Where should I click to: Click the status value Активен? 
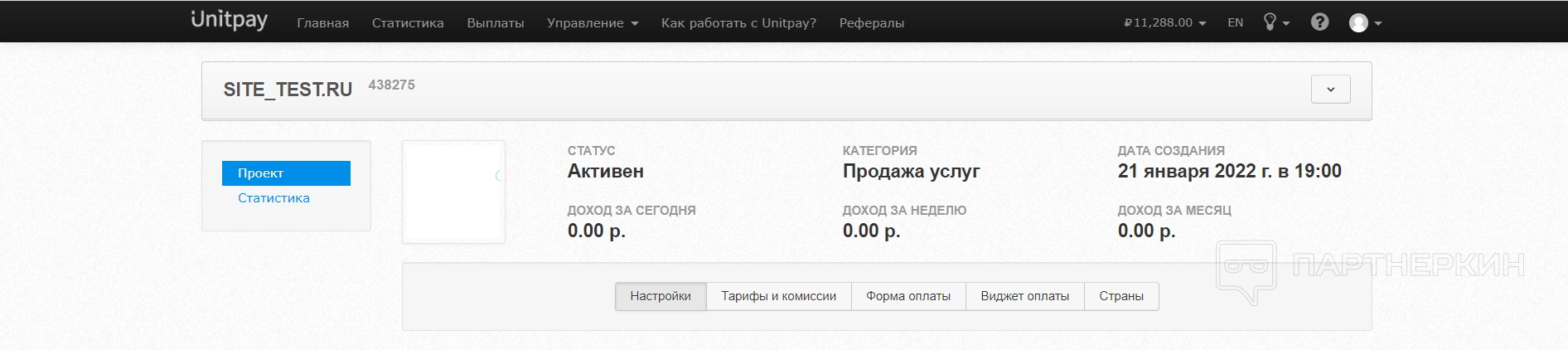[x=605, y=172]
